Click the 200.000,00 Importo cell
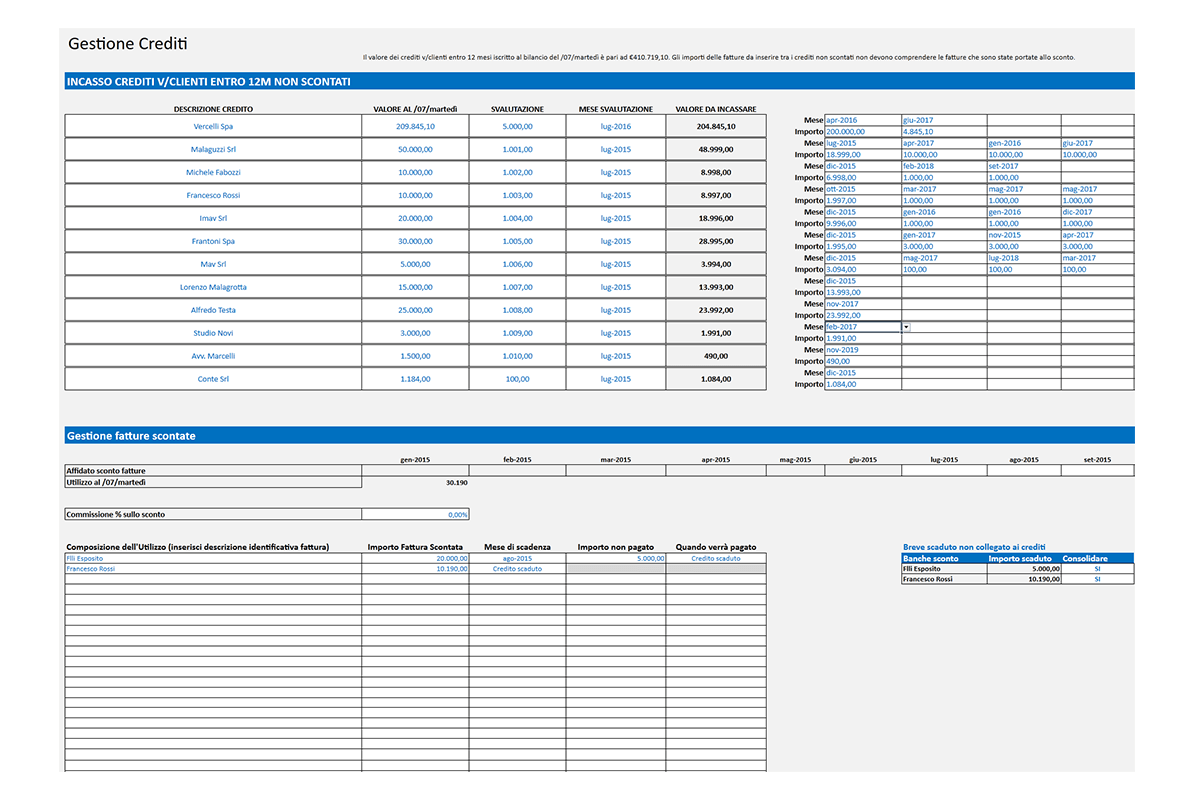 point(864,132)
